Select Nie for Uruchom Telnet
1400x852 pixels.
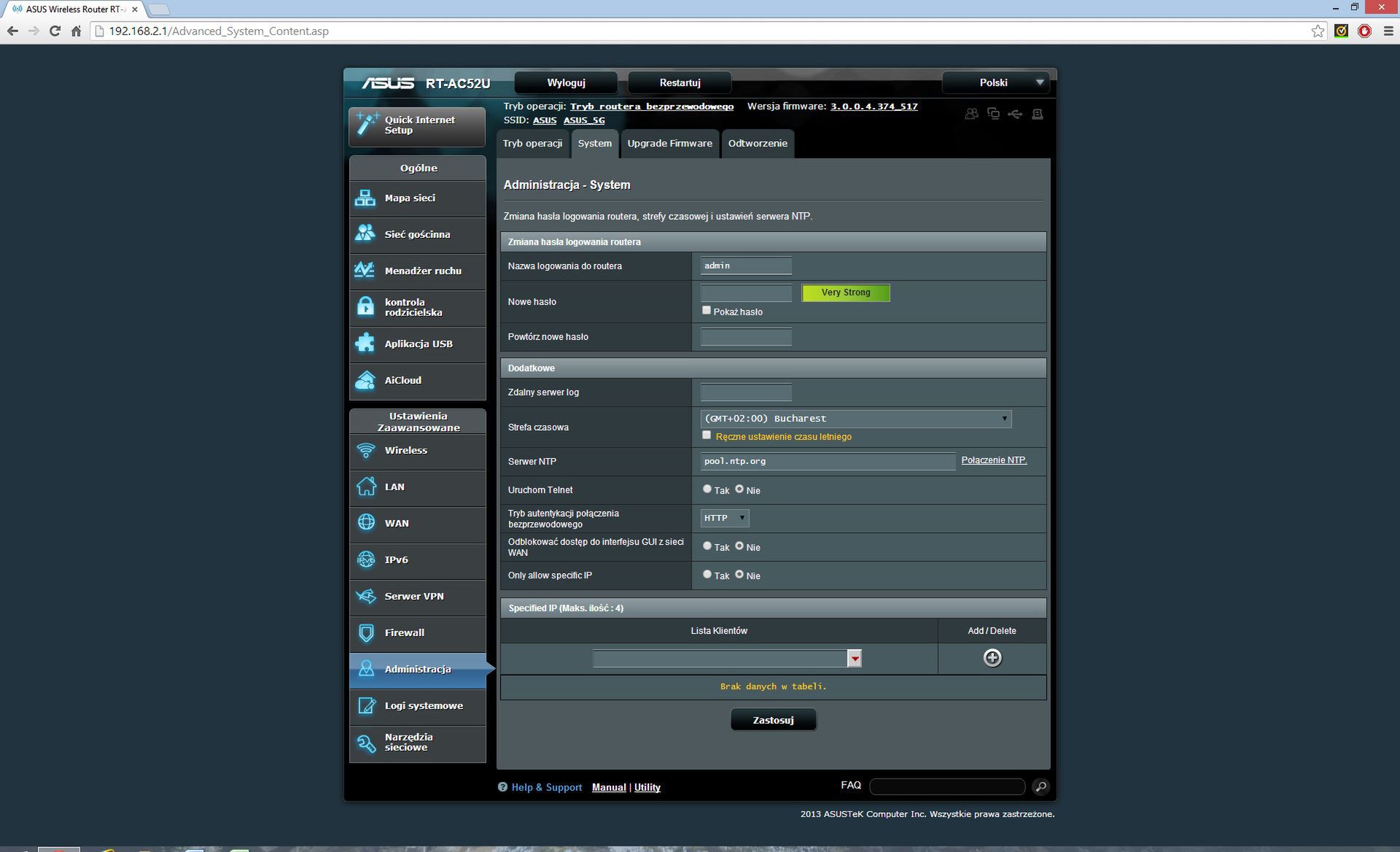coord(739,489)
